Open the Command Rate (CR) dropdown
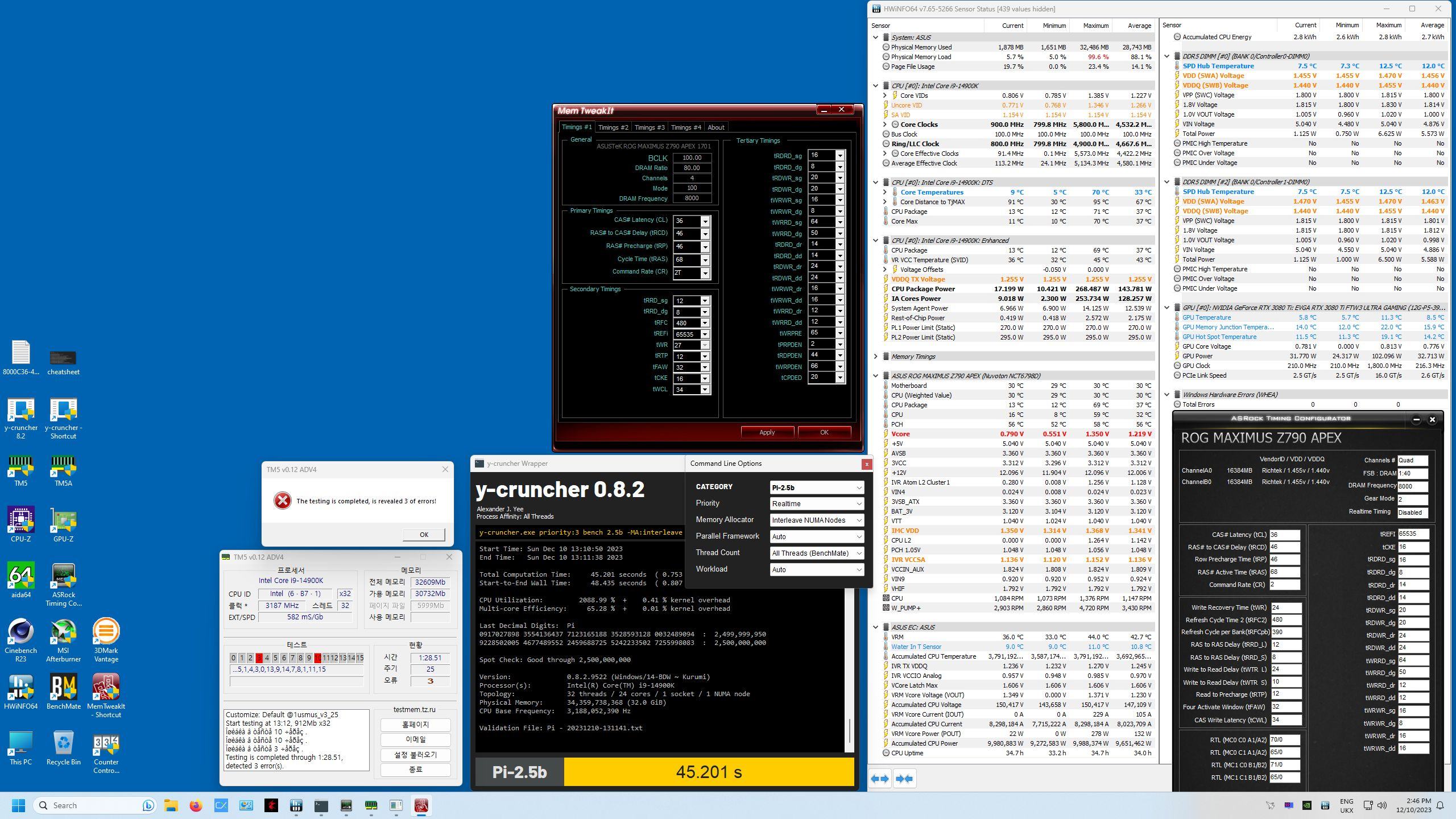 705,273
